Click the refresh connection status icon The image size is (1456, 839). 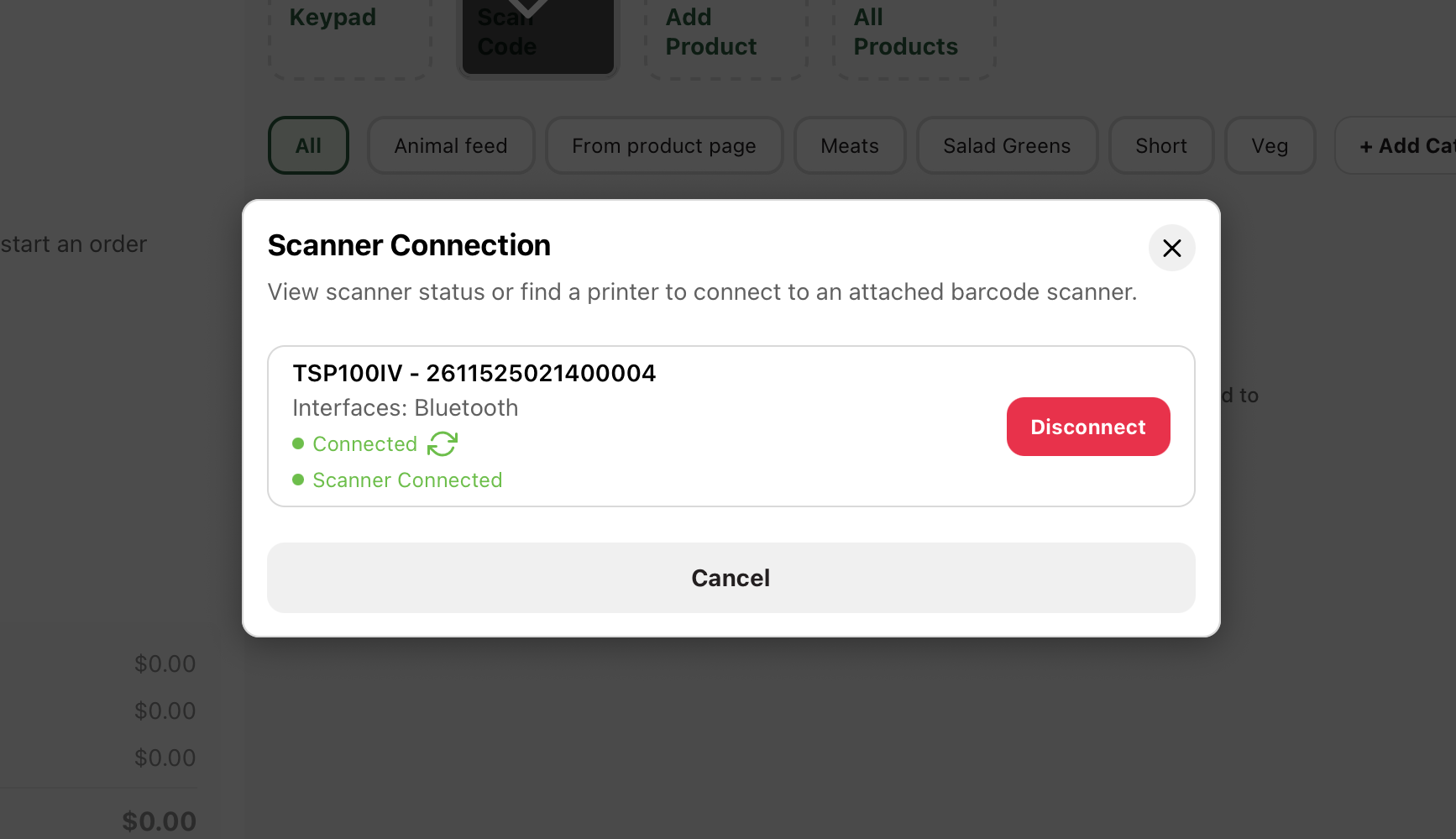tap(443, 443)
